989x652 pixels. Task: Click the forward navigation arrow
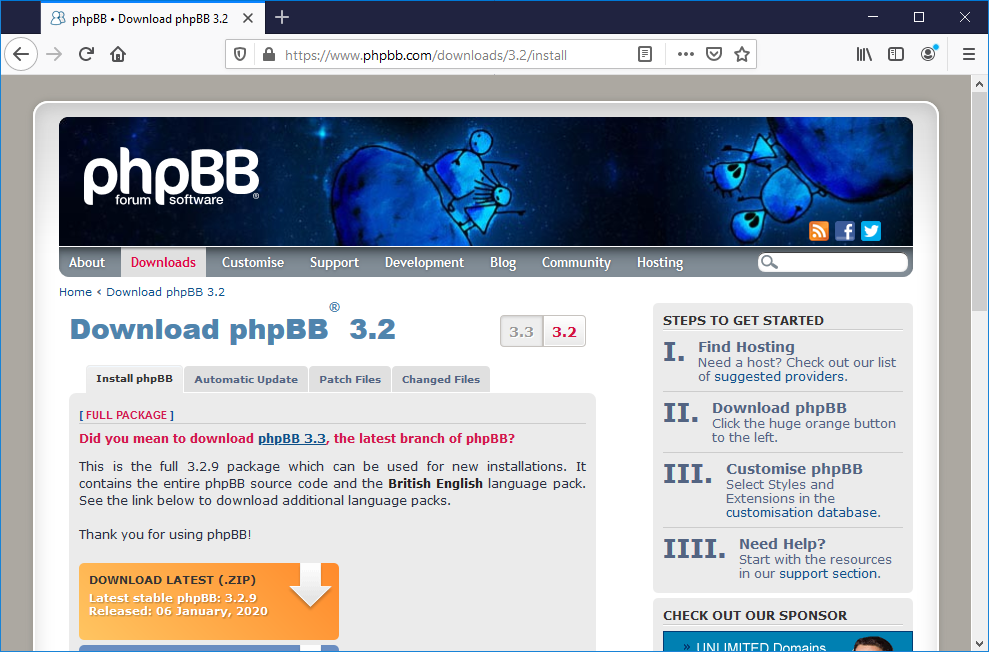click(54, 54)
